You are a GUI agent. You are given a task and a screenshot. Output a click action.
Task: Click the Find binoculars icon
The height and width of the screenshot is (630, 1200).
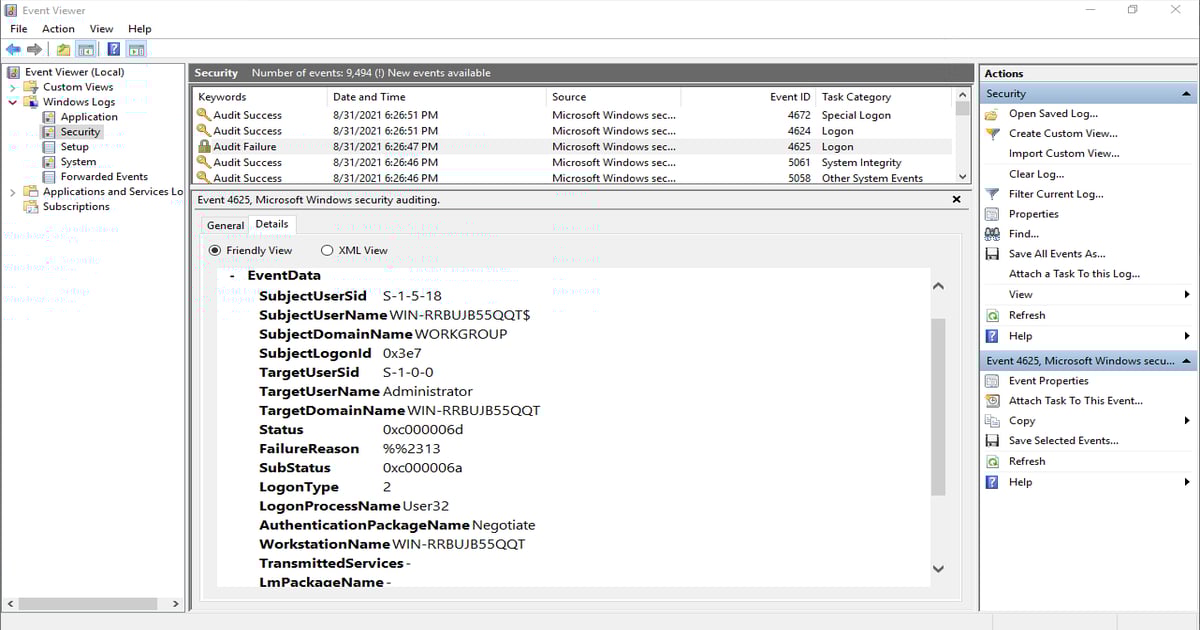point(992,233)
